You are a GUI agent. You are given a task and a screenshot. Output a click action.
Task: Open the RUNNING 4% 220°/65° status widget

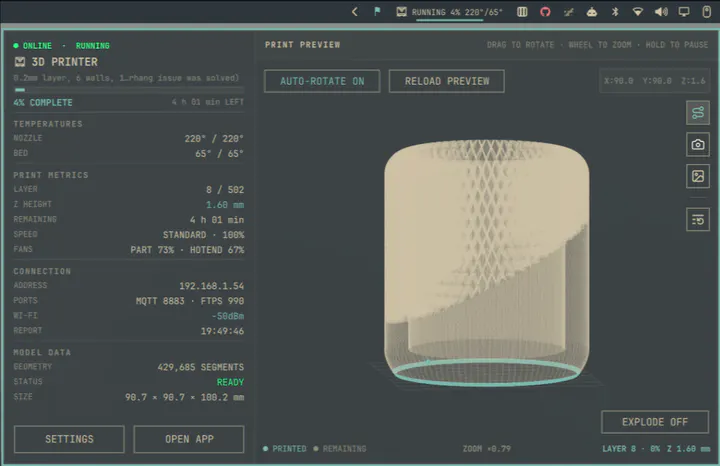pyautogui.click(x=450, y=12)
